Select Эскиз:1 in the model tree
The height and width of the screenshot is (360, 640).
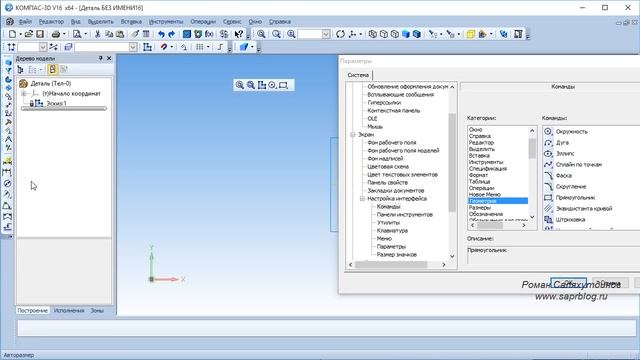click(56, 103)
